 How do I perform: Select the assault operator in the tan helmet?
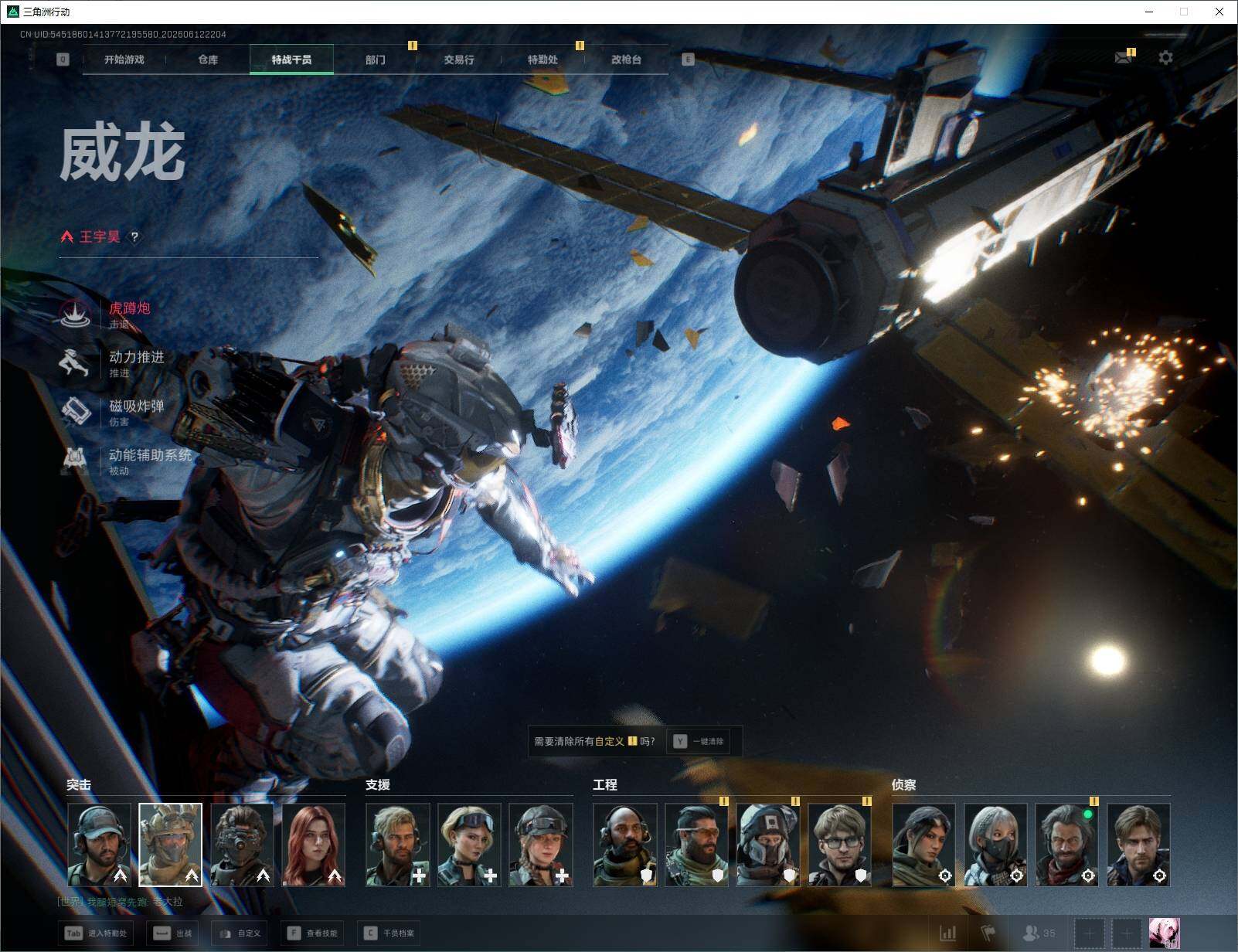pos(170,845)
